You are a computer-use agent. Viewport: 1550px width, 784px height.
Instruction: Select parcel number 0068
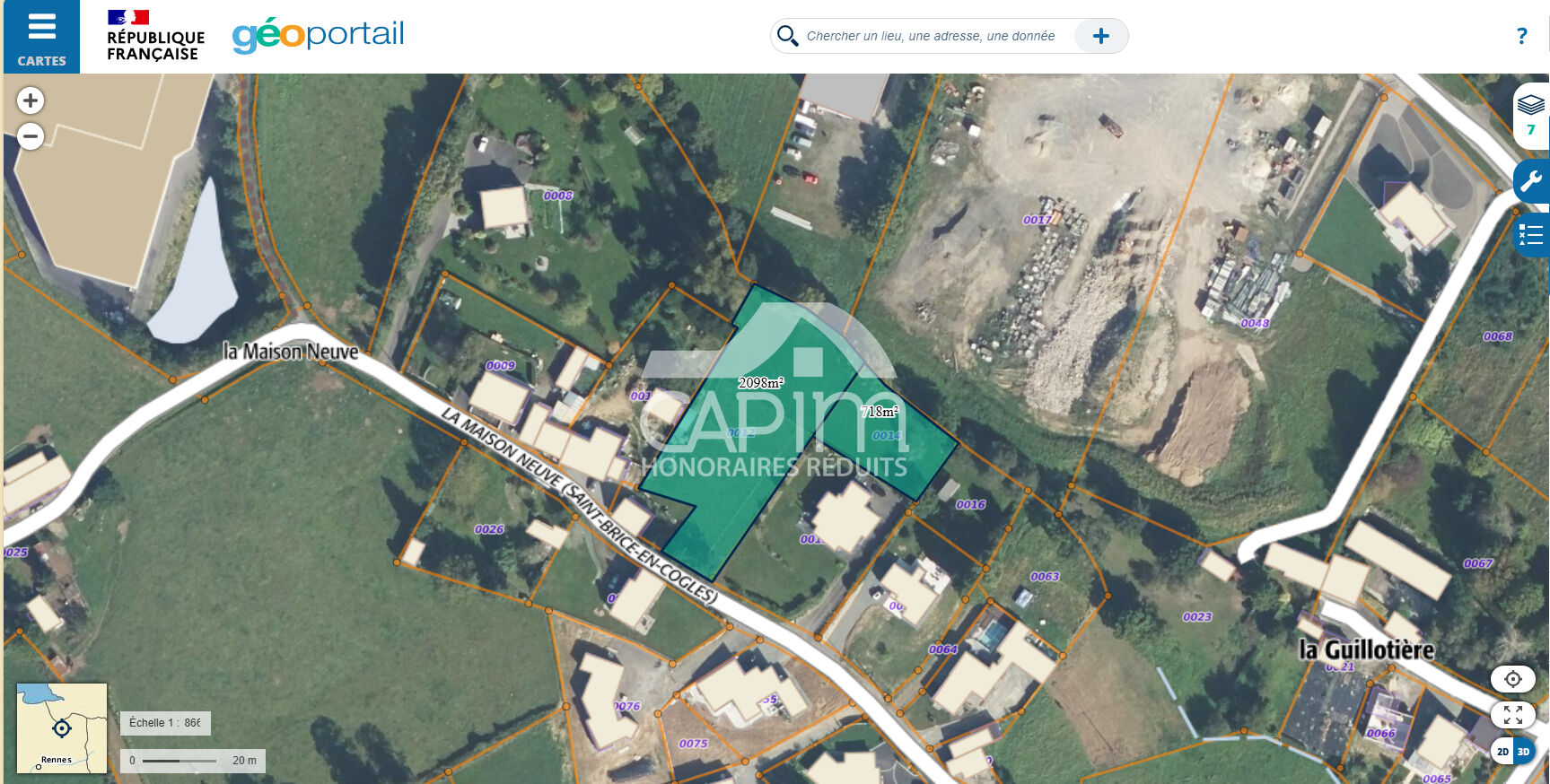[1498, 336]
